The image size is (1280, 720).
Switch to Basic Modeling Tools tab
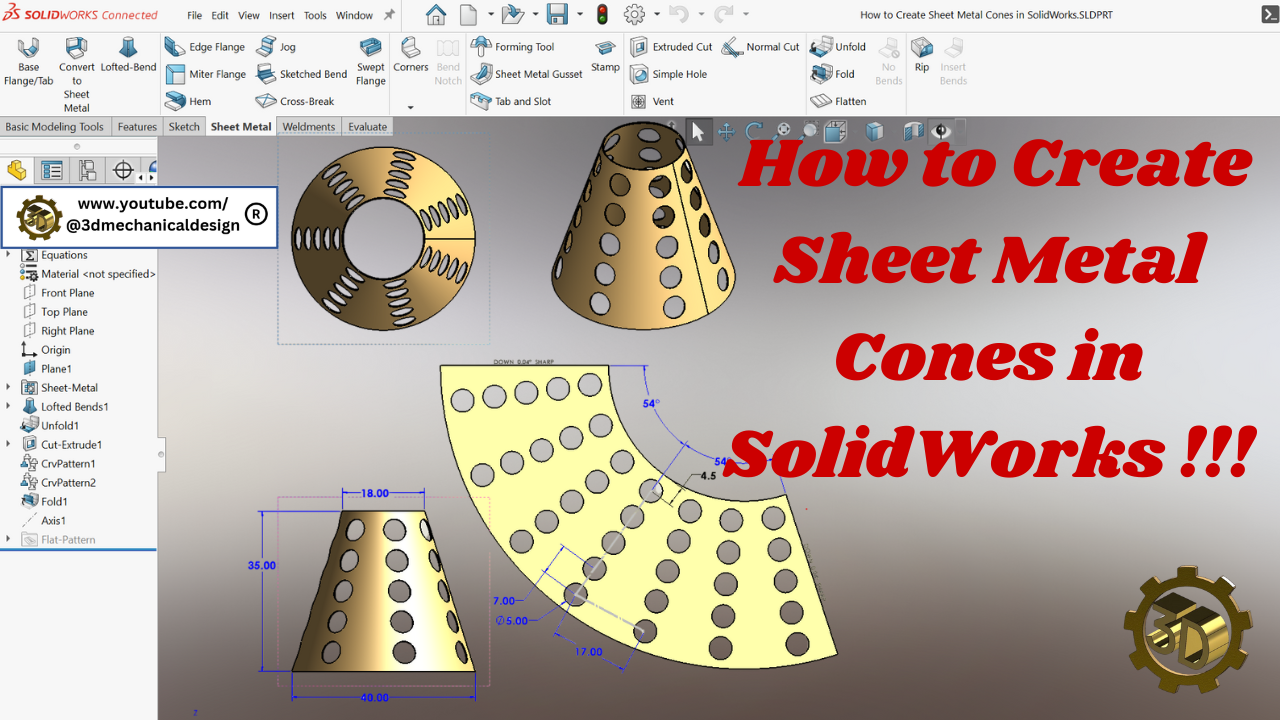tap(55, 127)
